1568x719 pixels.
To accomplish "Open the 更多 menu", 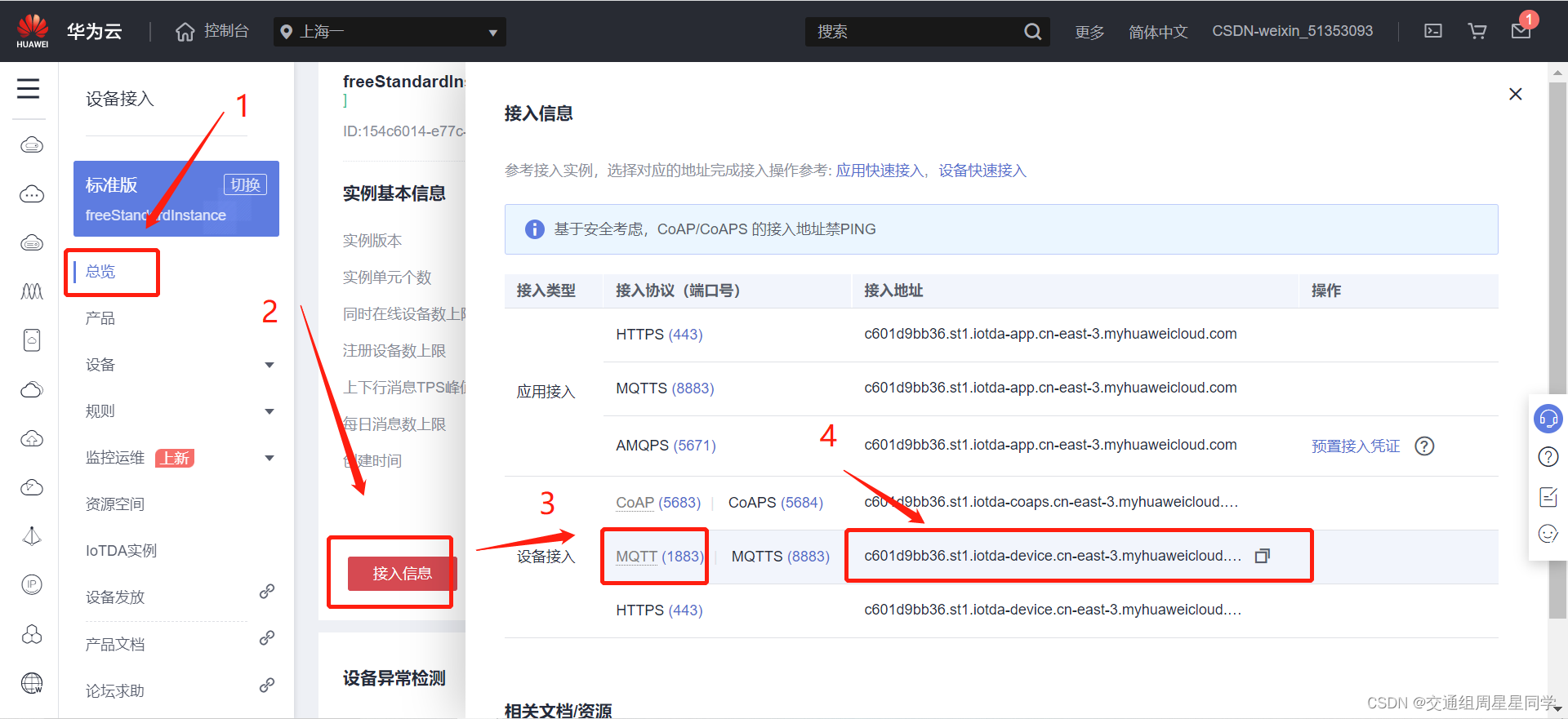I will point(1089,32).
